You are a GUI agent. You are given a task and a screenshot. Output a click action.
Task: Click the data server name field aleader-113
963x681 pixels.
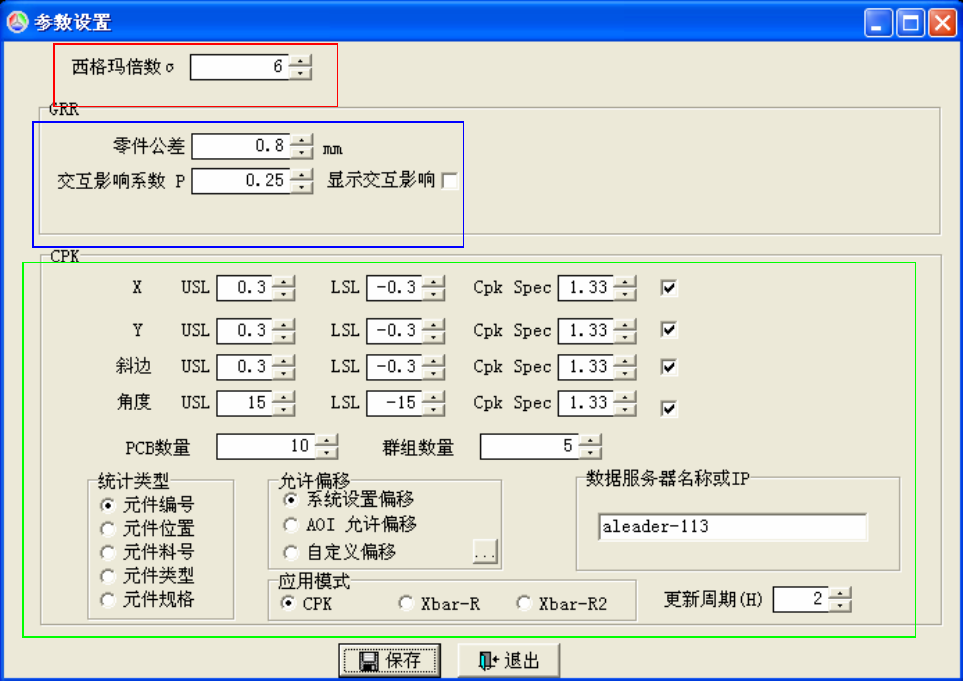(x=732, y=527)
